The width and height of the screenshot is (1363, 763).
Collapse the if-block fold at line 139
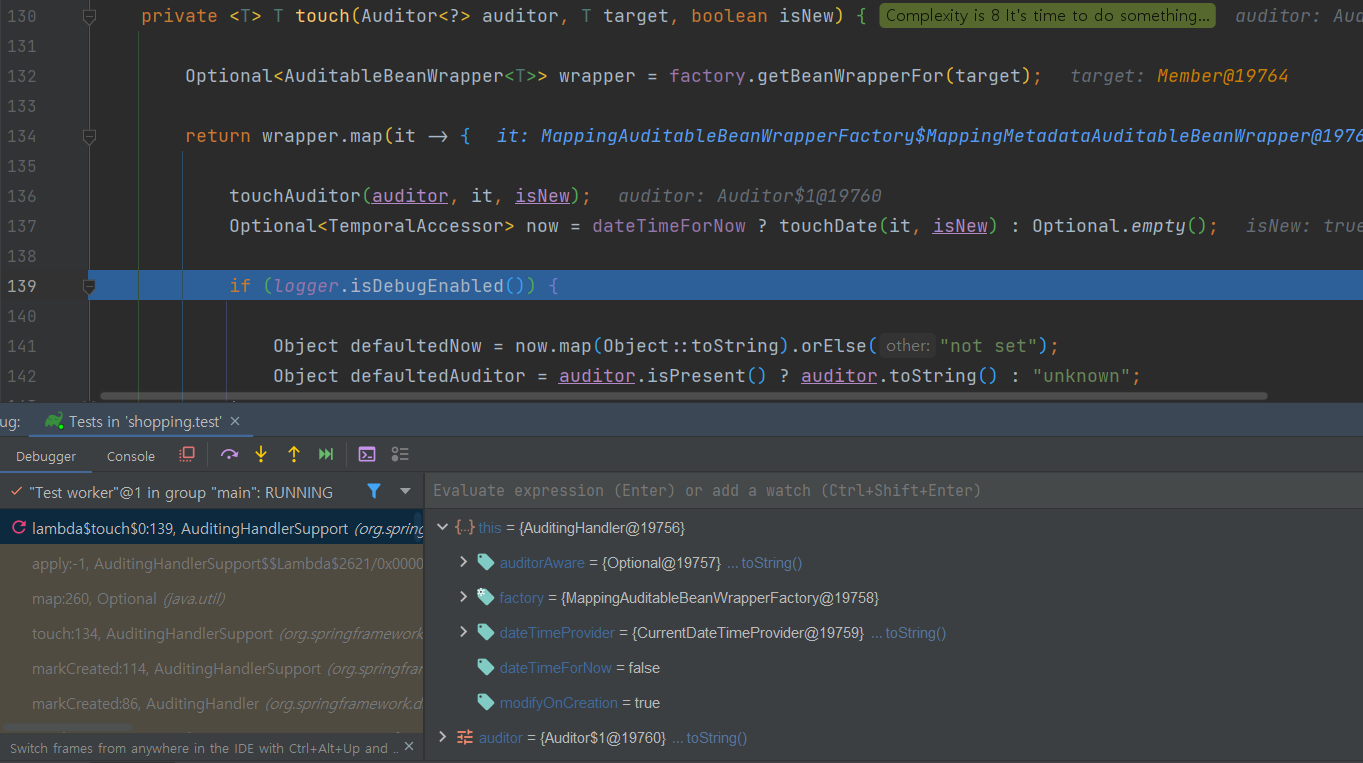click(89, 286)
